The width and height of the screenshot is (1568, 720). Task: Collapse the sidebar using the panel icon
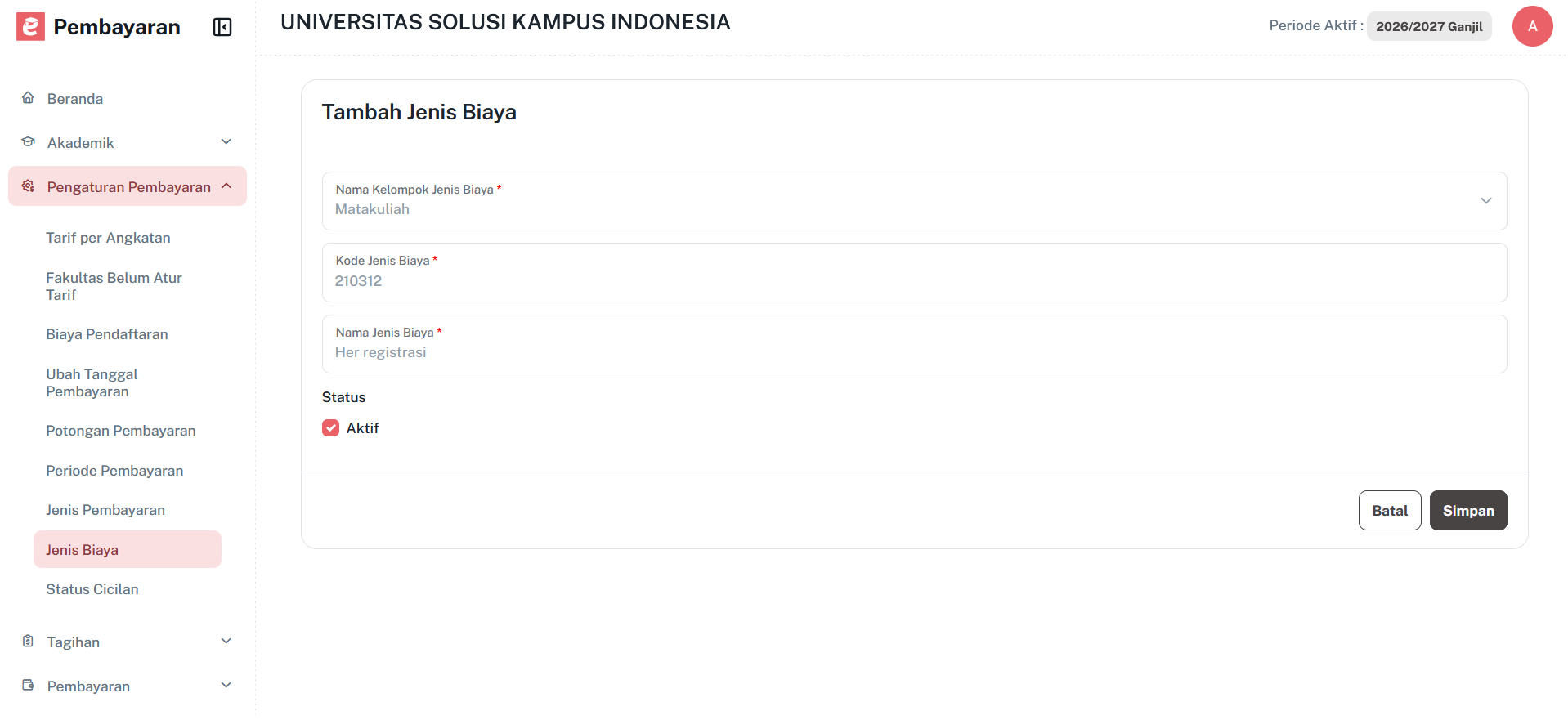221,26
